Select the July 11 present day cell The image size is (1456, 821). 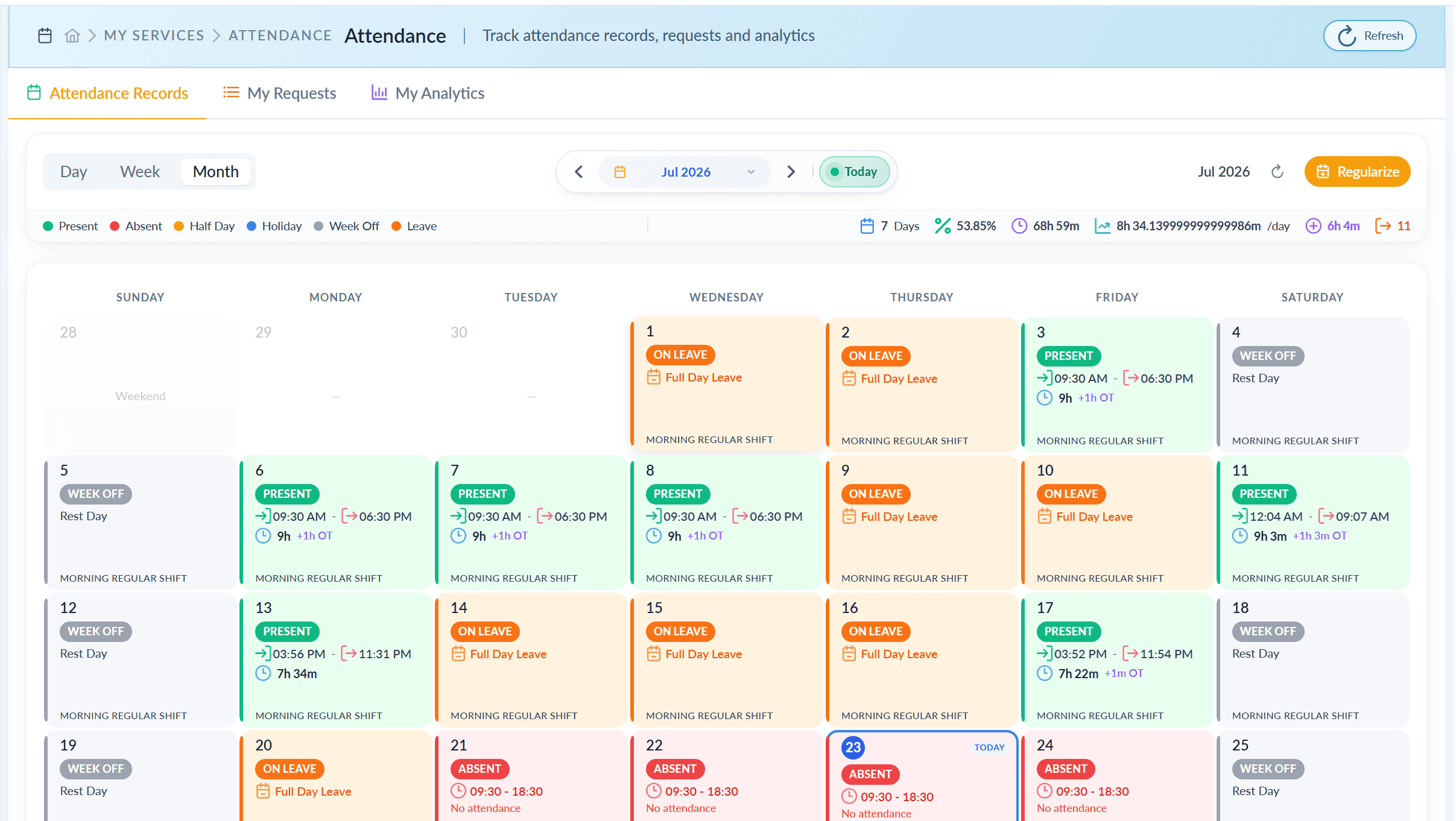pos(1312,523)
